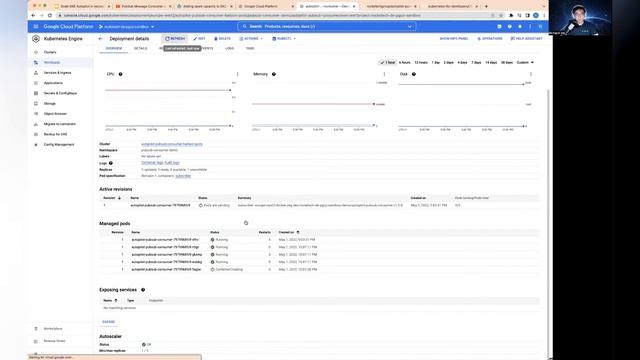This screenshot has width=640, height=360.
Task: Click the Kubernetes Engine logo icon
Action: click(36, 39)
